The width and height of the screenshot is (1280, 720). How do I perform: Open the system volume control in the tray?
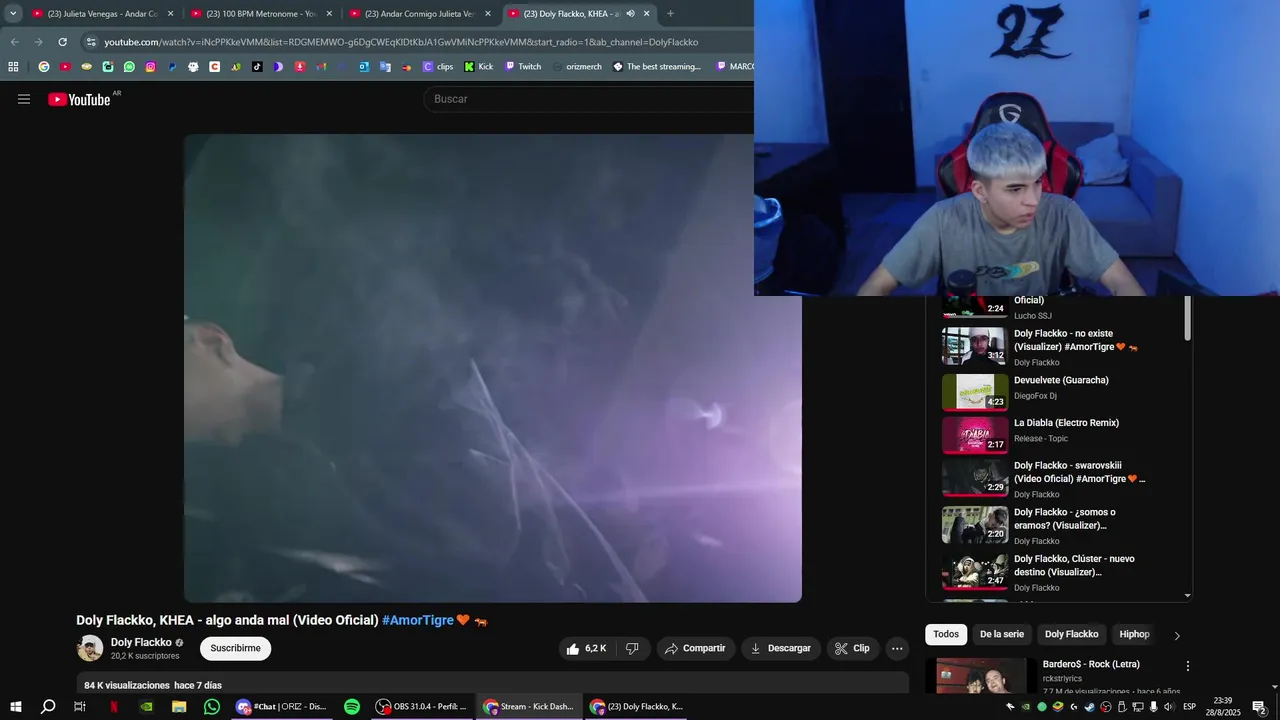[1169, 707]
